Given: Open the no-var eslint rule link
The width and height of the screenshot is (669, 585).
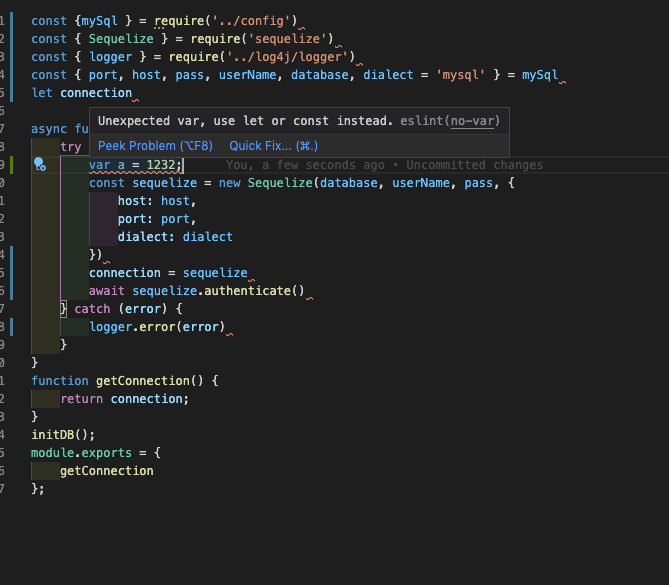Looking at the screenshot, I should tap(473, 121).
